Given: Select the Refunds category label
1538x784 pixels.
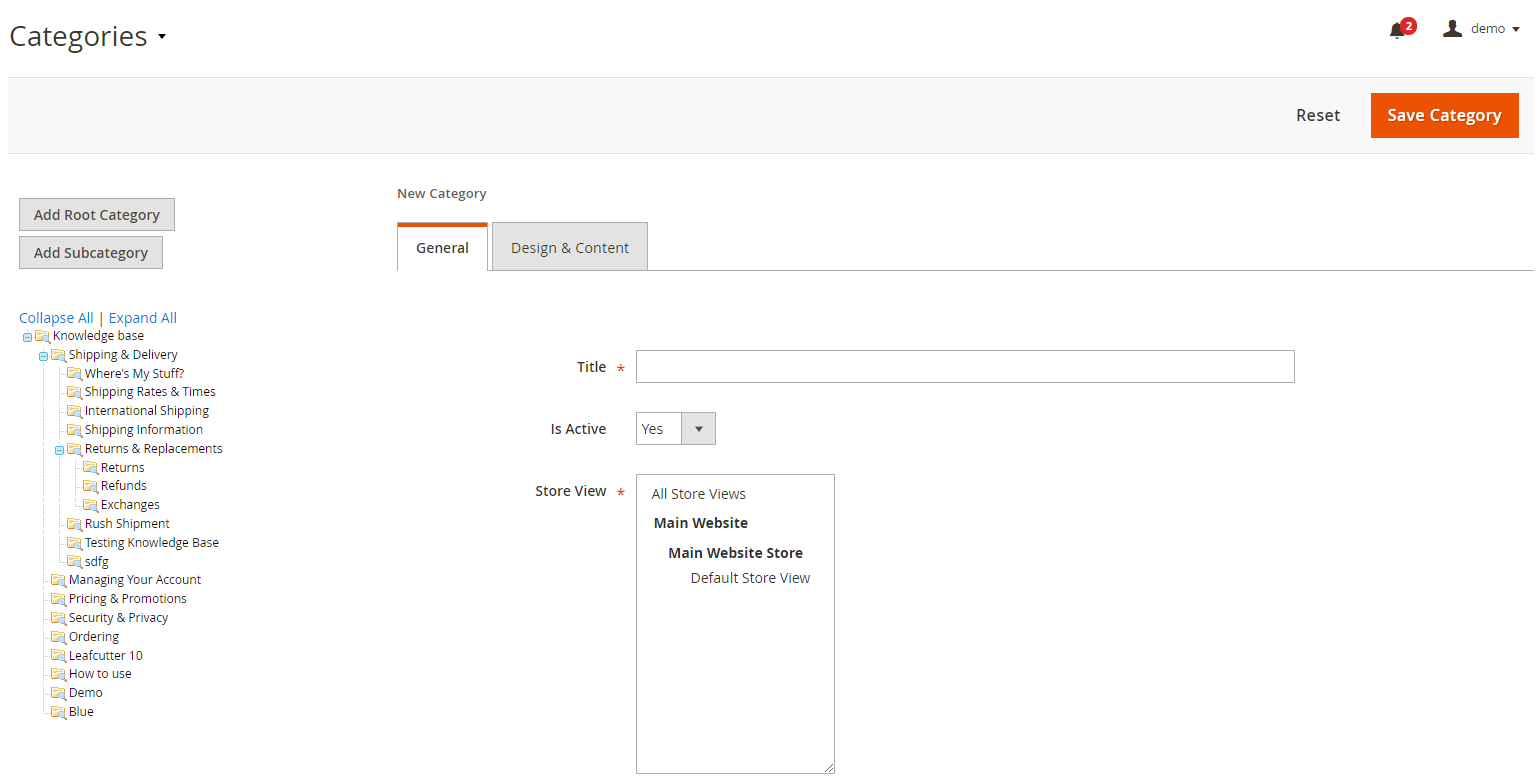Looking at the screenshot, I should pyautogui.click(x=124, y=486).
